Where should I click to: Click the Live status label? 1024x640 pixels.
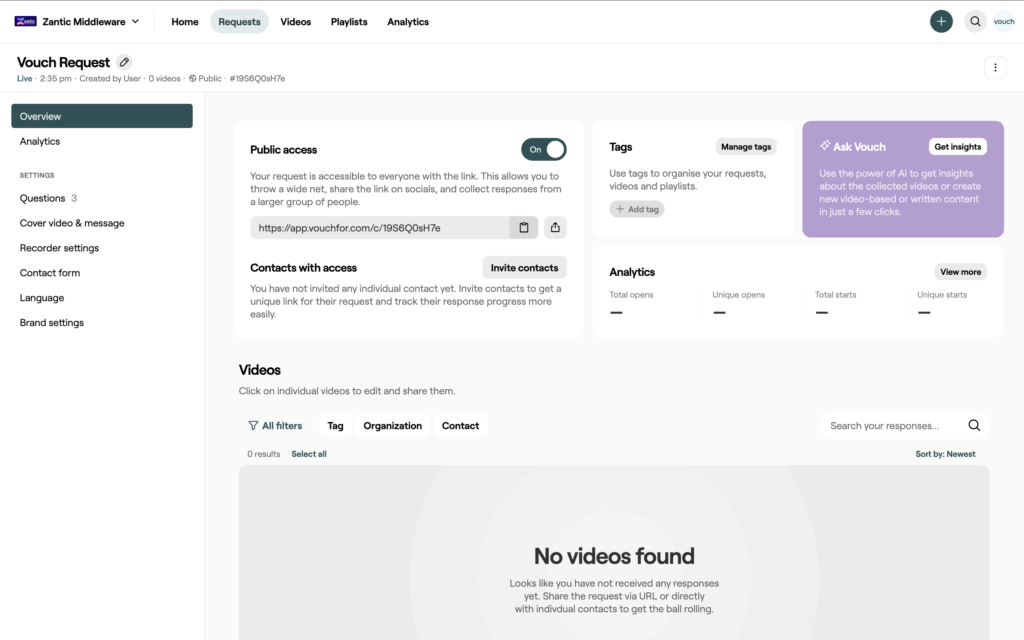[x=24, y=78]
